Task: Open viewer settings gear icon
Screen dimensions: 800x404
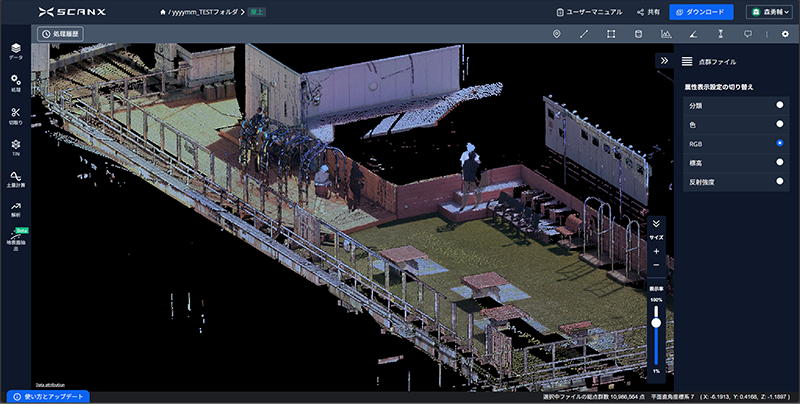Action: [x=785, y=34]
